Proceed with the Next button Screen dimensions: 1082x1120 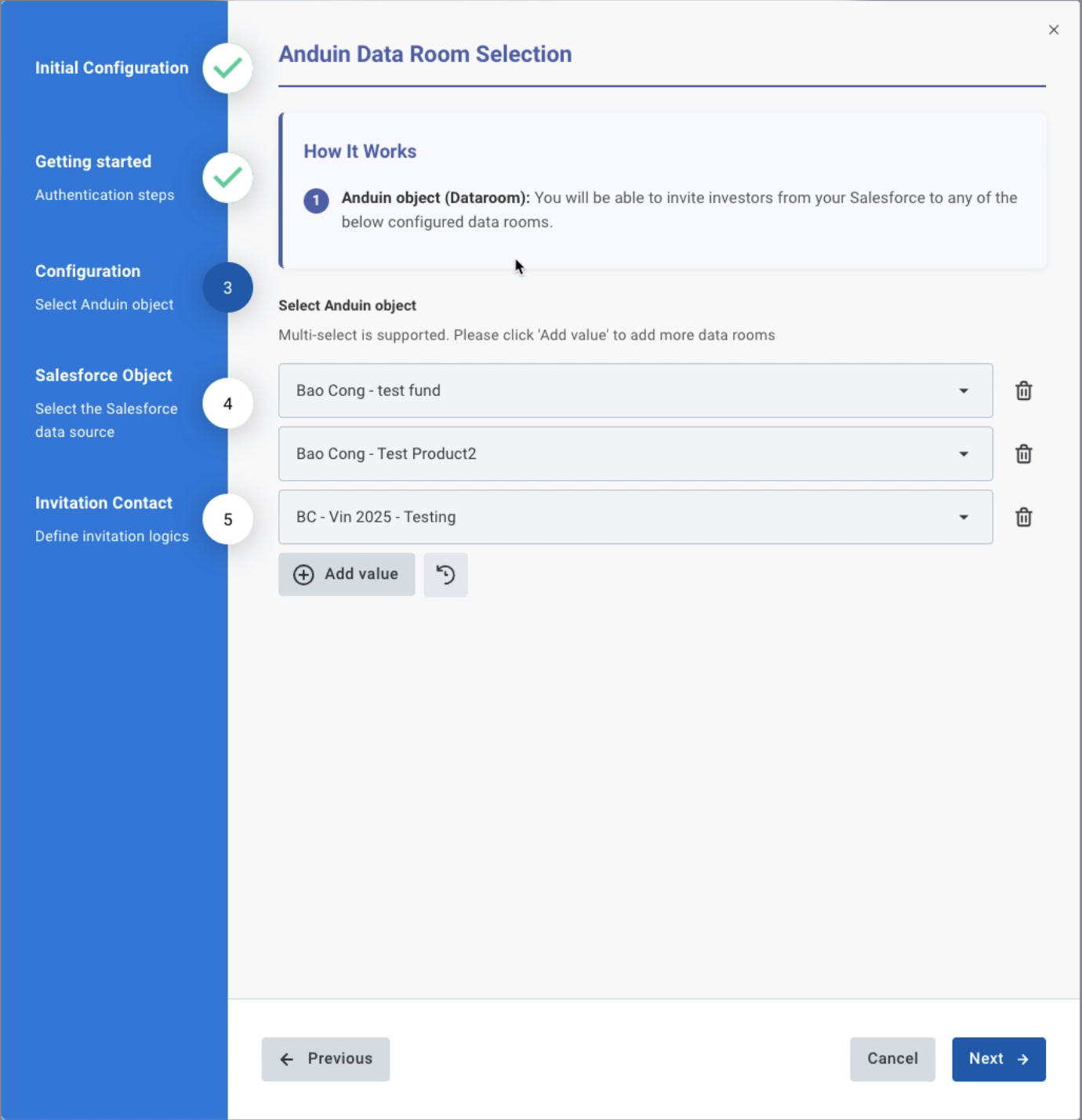999,1060
